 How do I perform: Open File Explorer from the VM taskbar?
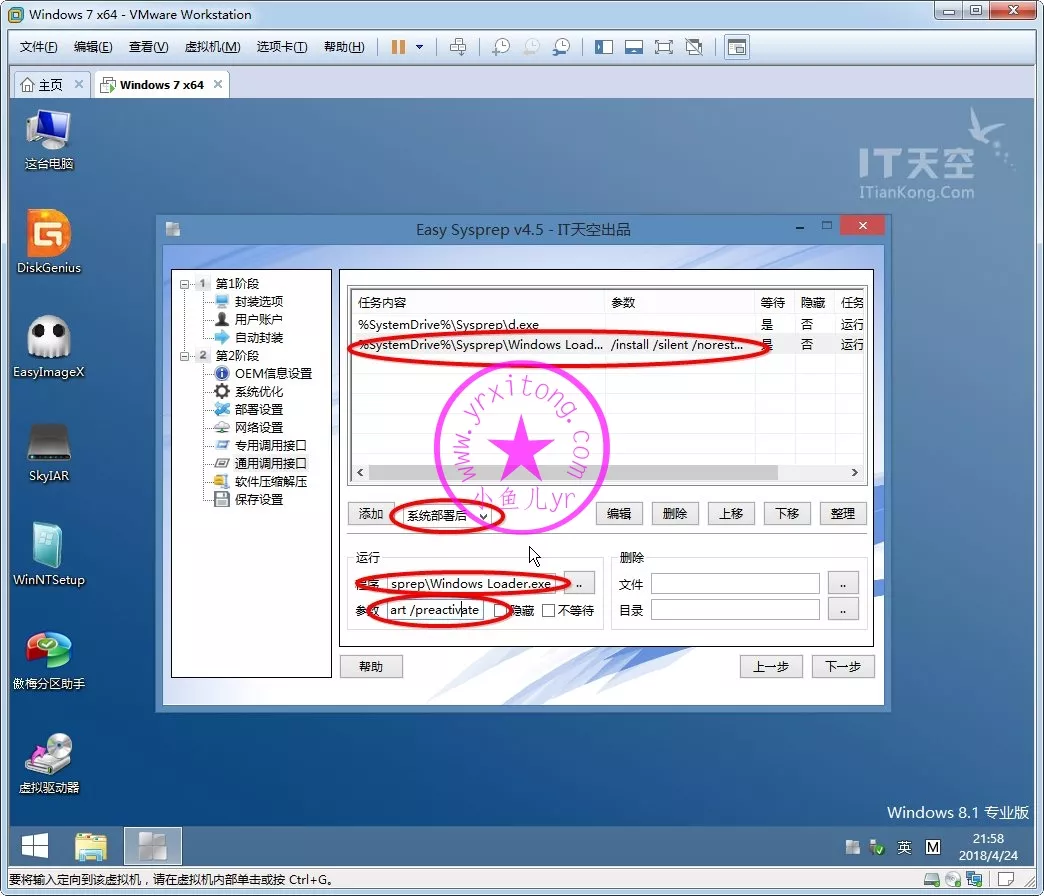click(91, 847)
